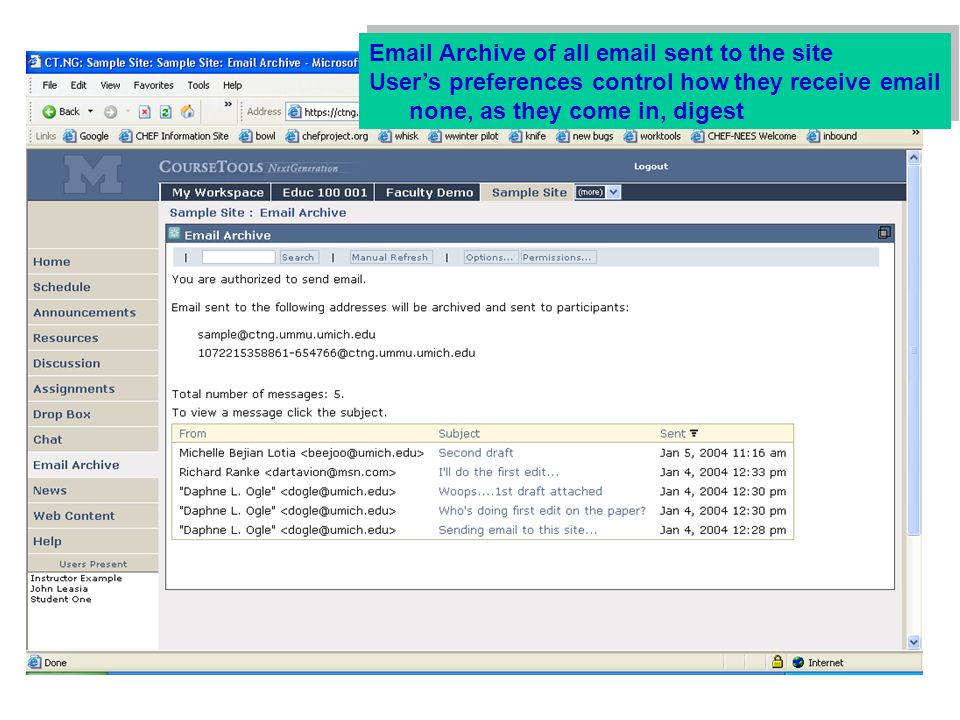Open the (more) sites dropdown
The width and height of the screenshot is (960, 720).
598,192
